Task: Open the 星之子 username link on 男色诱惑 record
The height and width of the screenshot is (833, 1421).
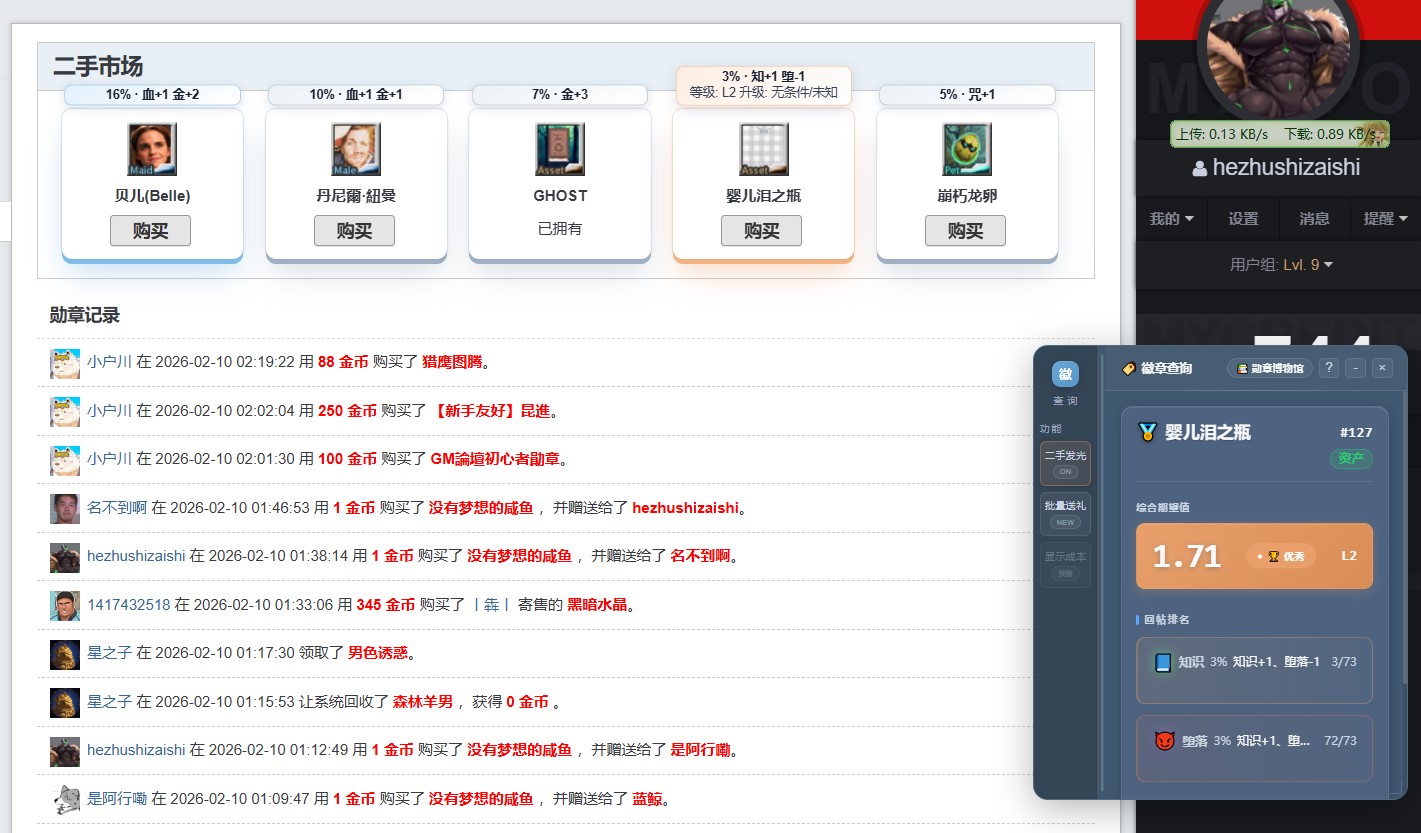Action: point(109,653)
